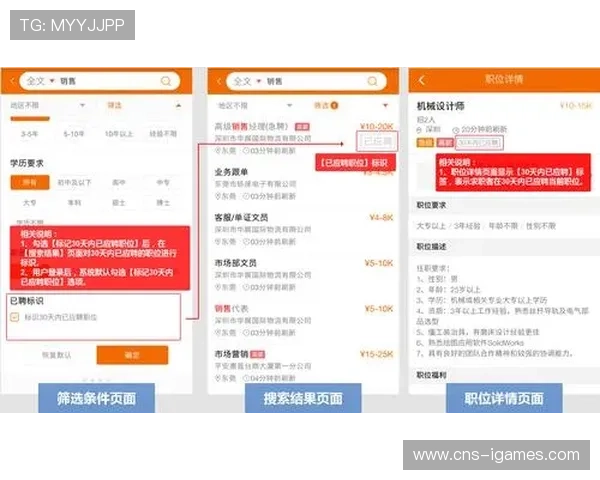The image size is (600, 480).
Task: Tap orange tag under 机械设计师 details
Action: click(x=425, y=143)
